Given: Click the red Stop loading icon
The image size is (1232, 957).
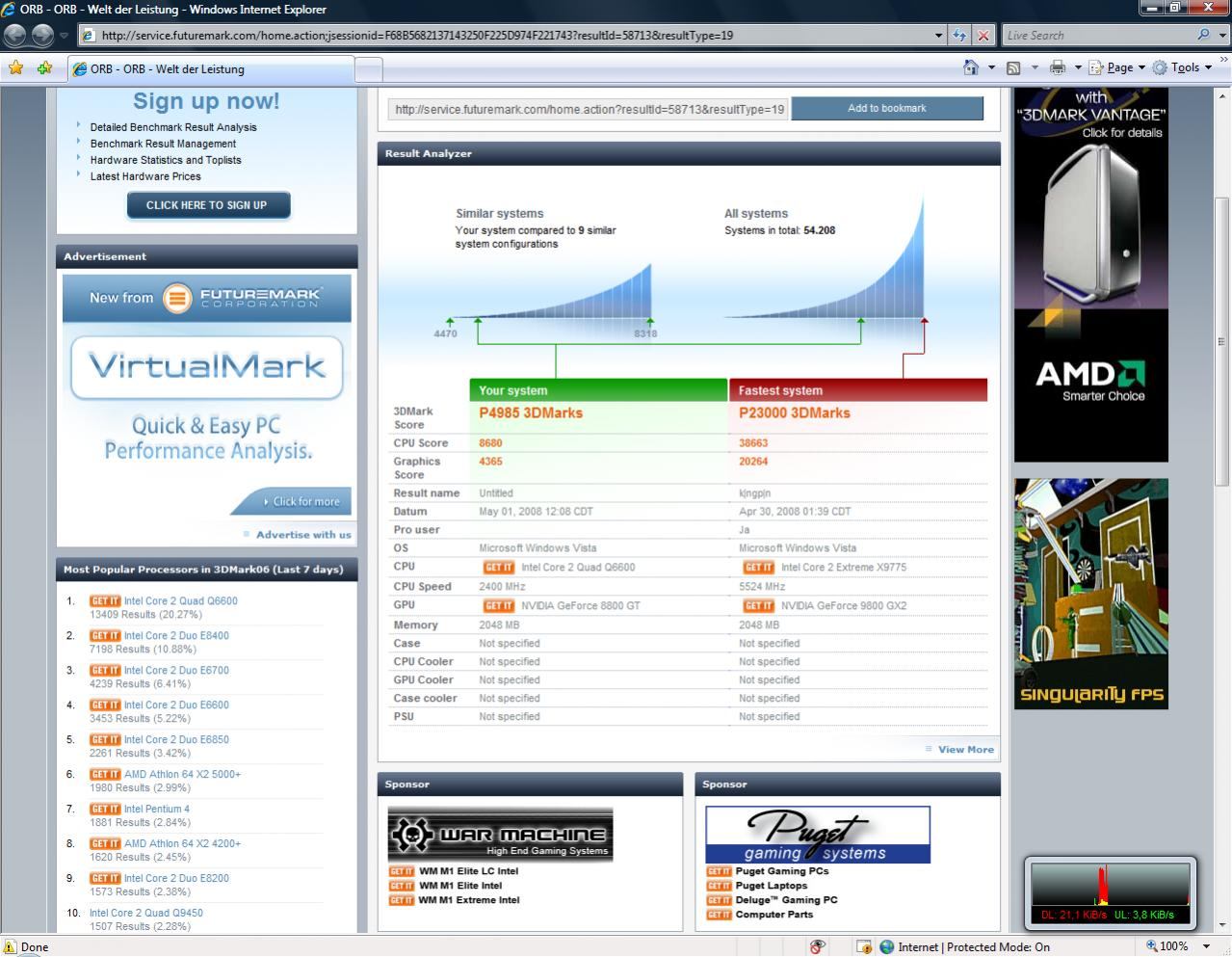Looking at the screenshot, I should click(x=983, y=36).
